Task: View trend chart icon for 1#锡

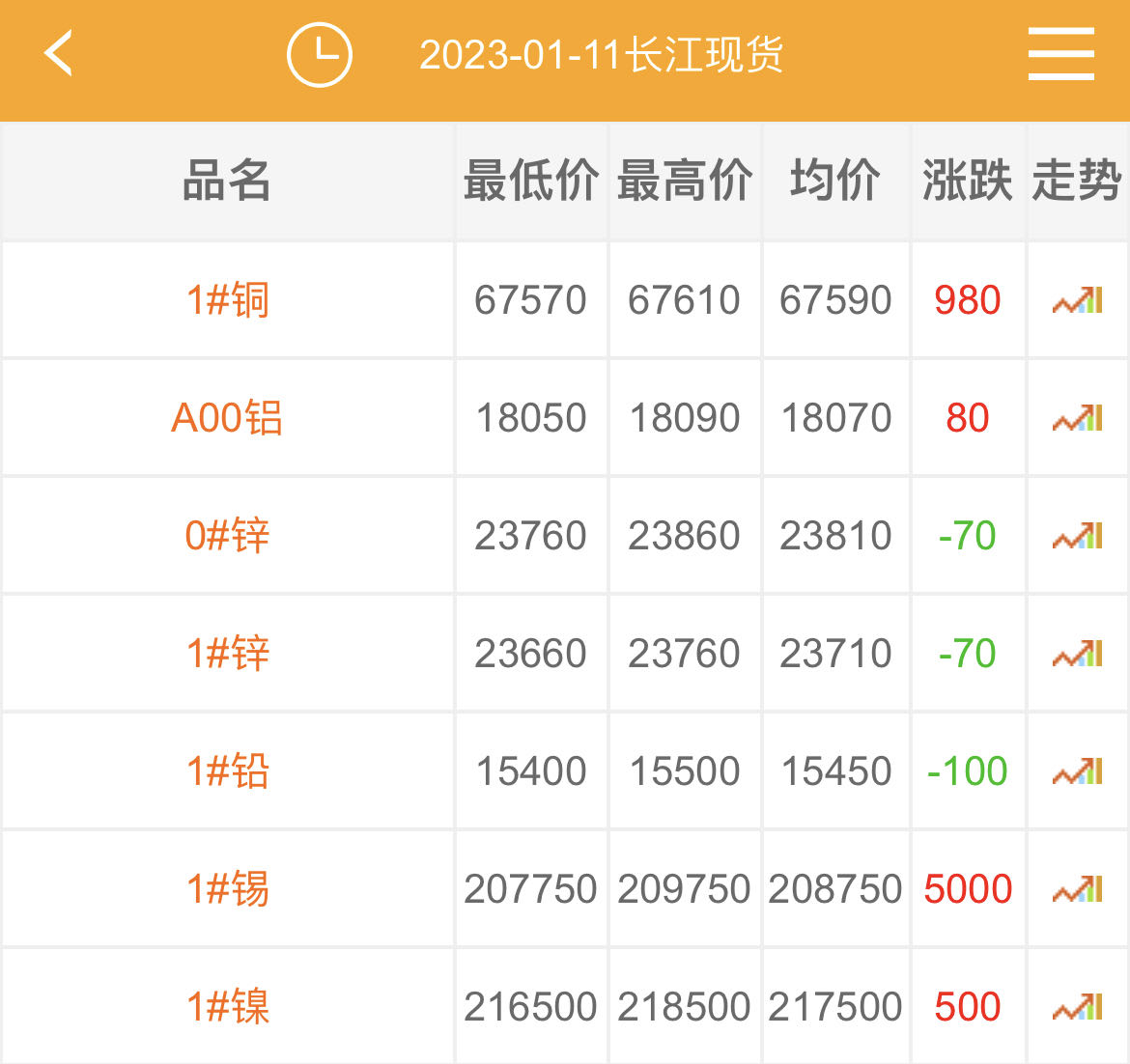Action: 1077,889
